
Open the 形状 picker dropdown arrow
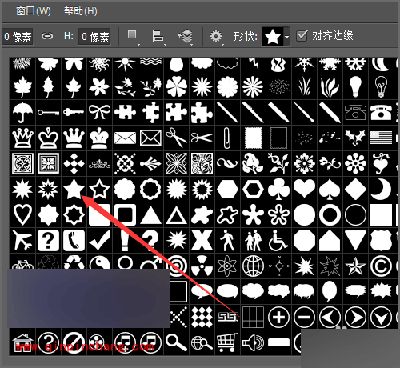click(287, 37)
